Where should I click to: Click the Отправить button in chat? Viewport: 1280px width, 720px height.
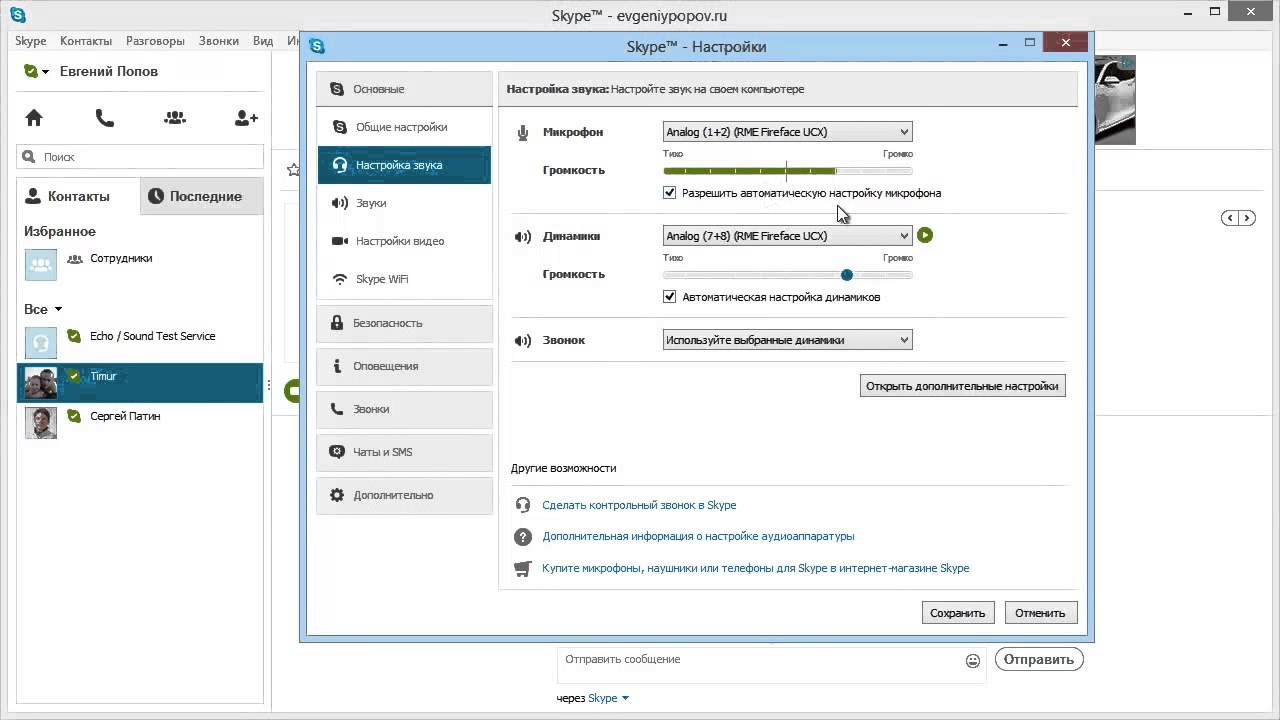click(x=1039, y=659)
